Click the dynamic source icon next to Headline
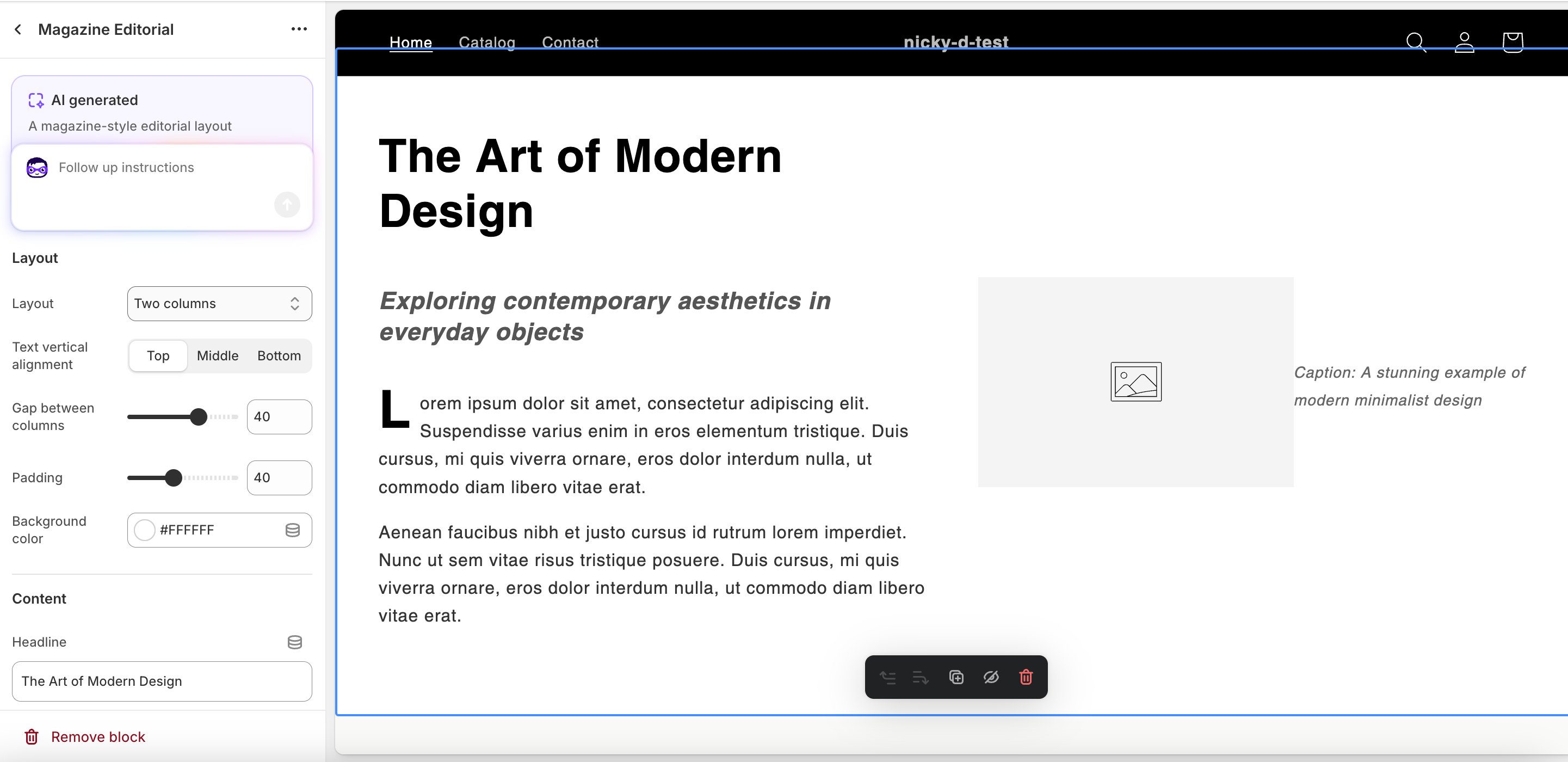 [x=294, y=642]
